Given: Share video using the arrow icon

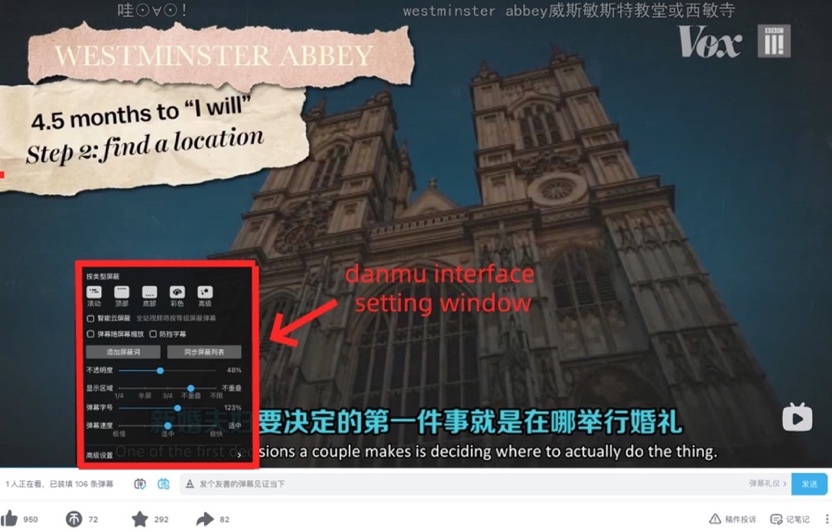Looking at the screenshot, I should click(x=205, y=519).
